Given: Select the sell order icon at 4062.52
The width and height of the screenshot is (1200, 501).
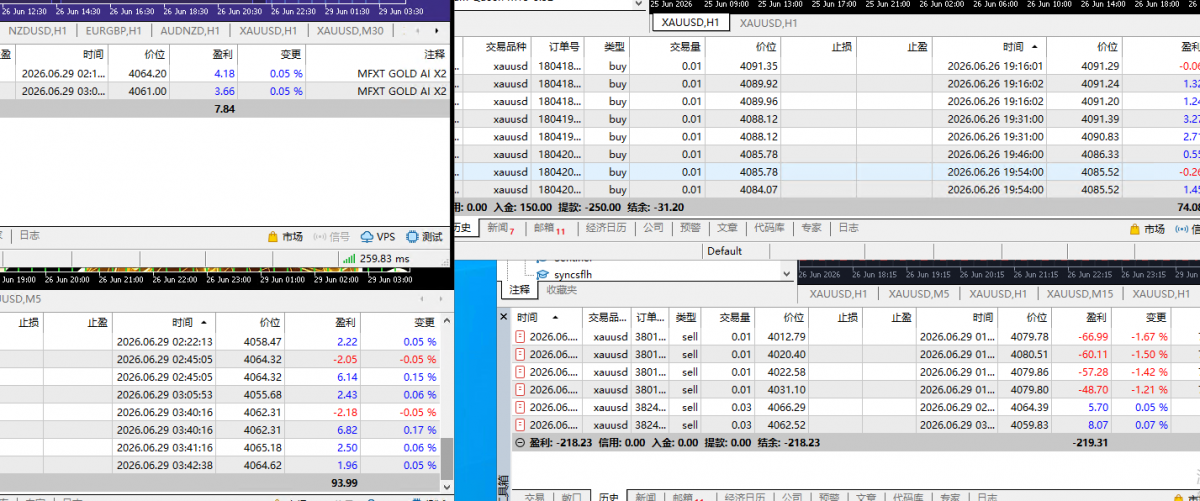Looking at the screenshot, I should pos(520,424).
